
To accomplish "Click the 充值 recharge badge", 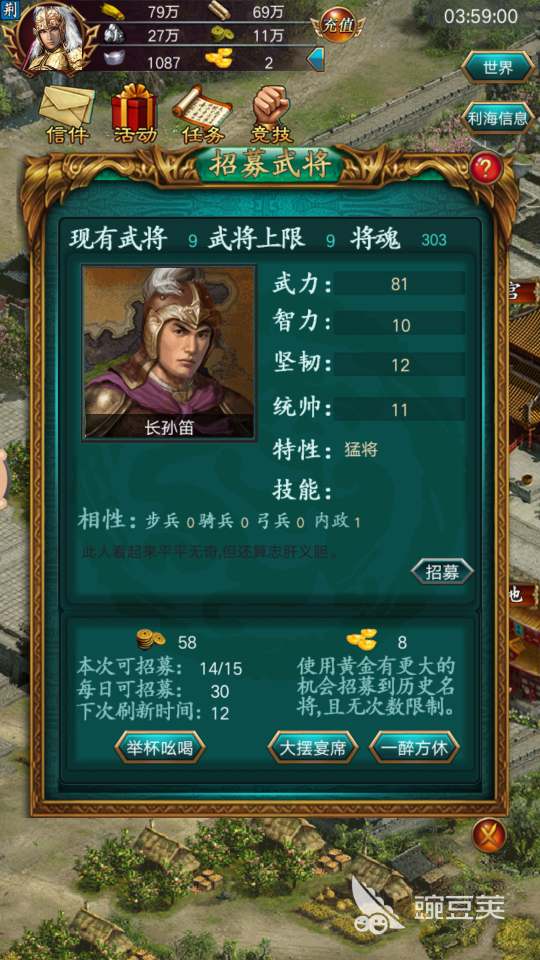I will (338, 26).
